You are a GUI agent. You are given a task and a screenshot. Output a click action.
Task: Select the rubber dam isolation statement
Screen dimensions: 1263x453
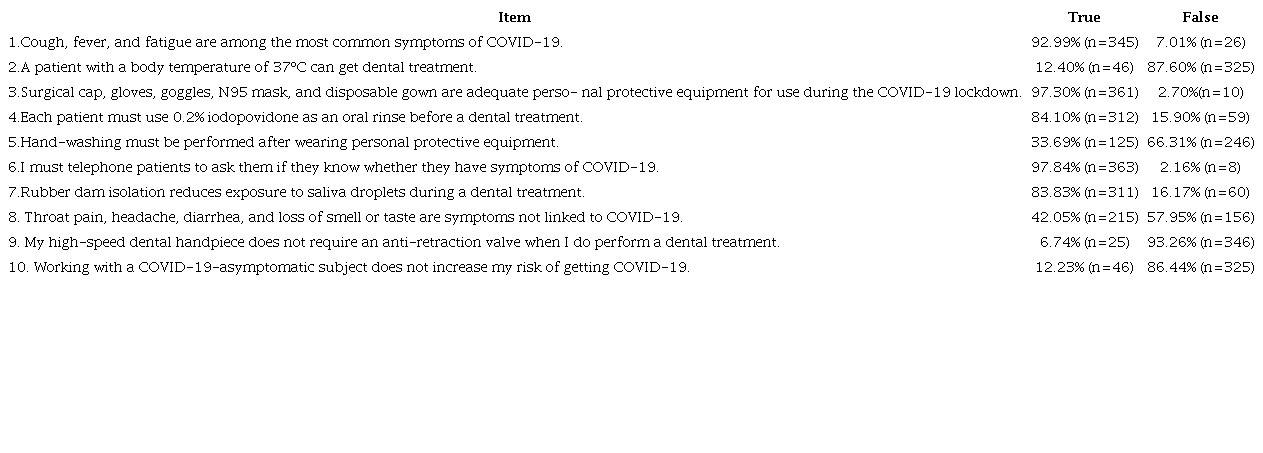pyautogui.click(x=297, y=192)
